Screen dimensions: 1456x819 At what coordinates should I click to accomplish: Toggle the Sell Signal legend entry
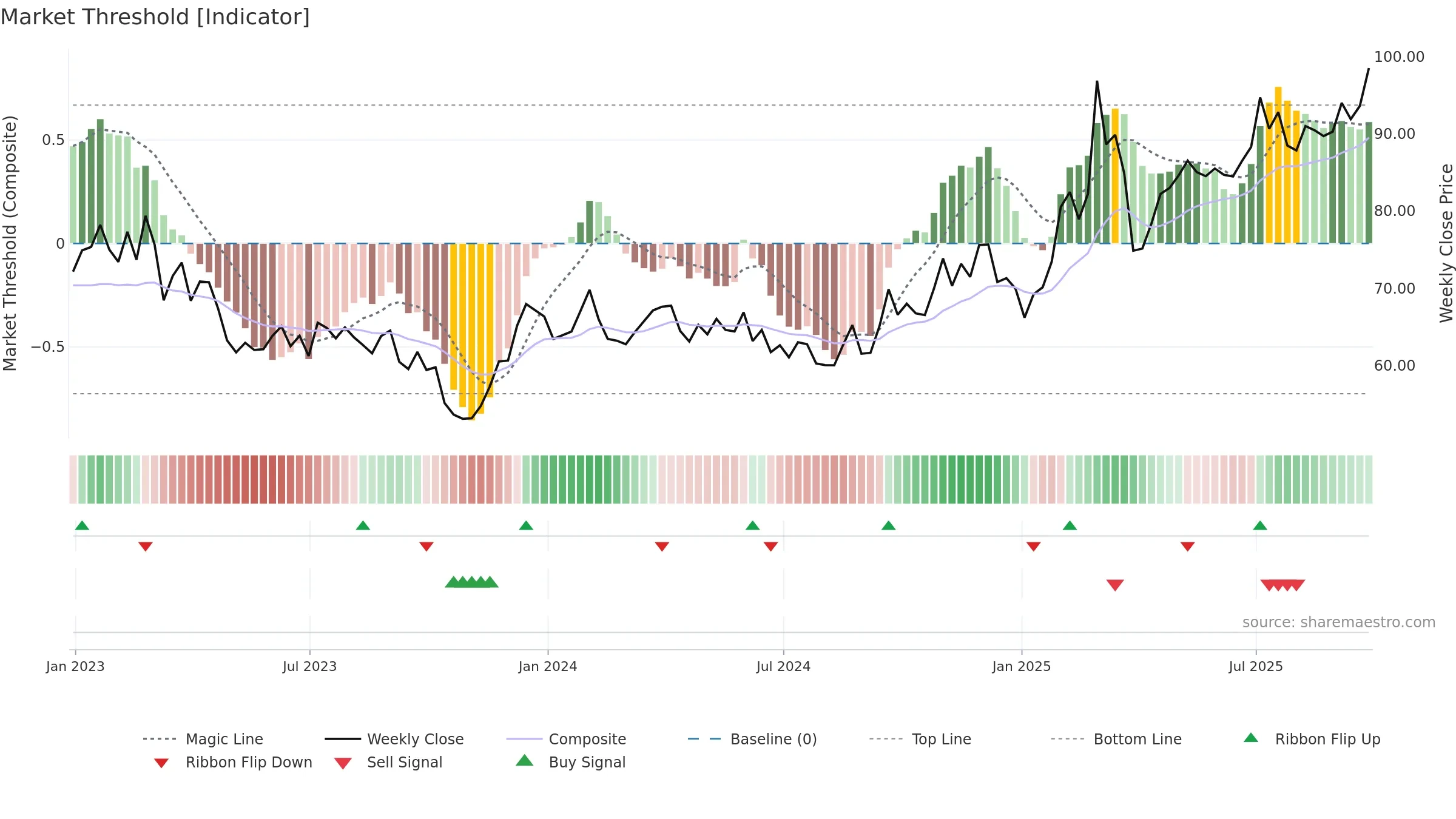[x=388, y=762]
